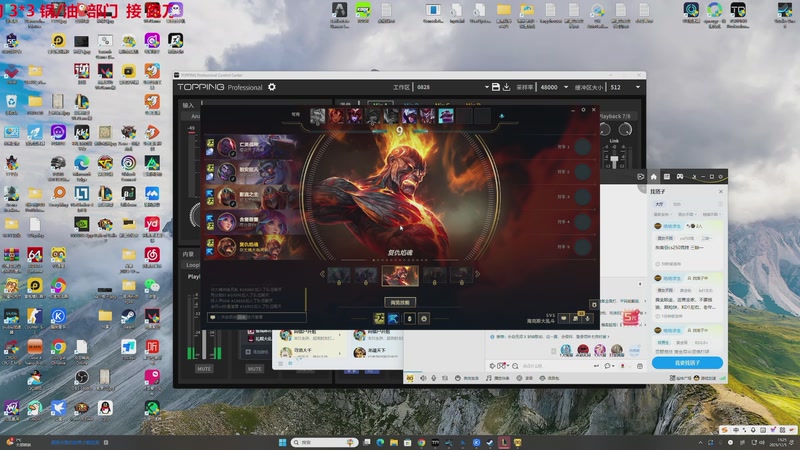Toggle the second MUTE button in TOPPING
This screenshot has height=450, width=800.
click(255, 368)
